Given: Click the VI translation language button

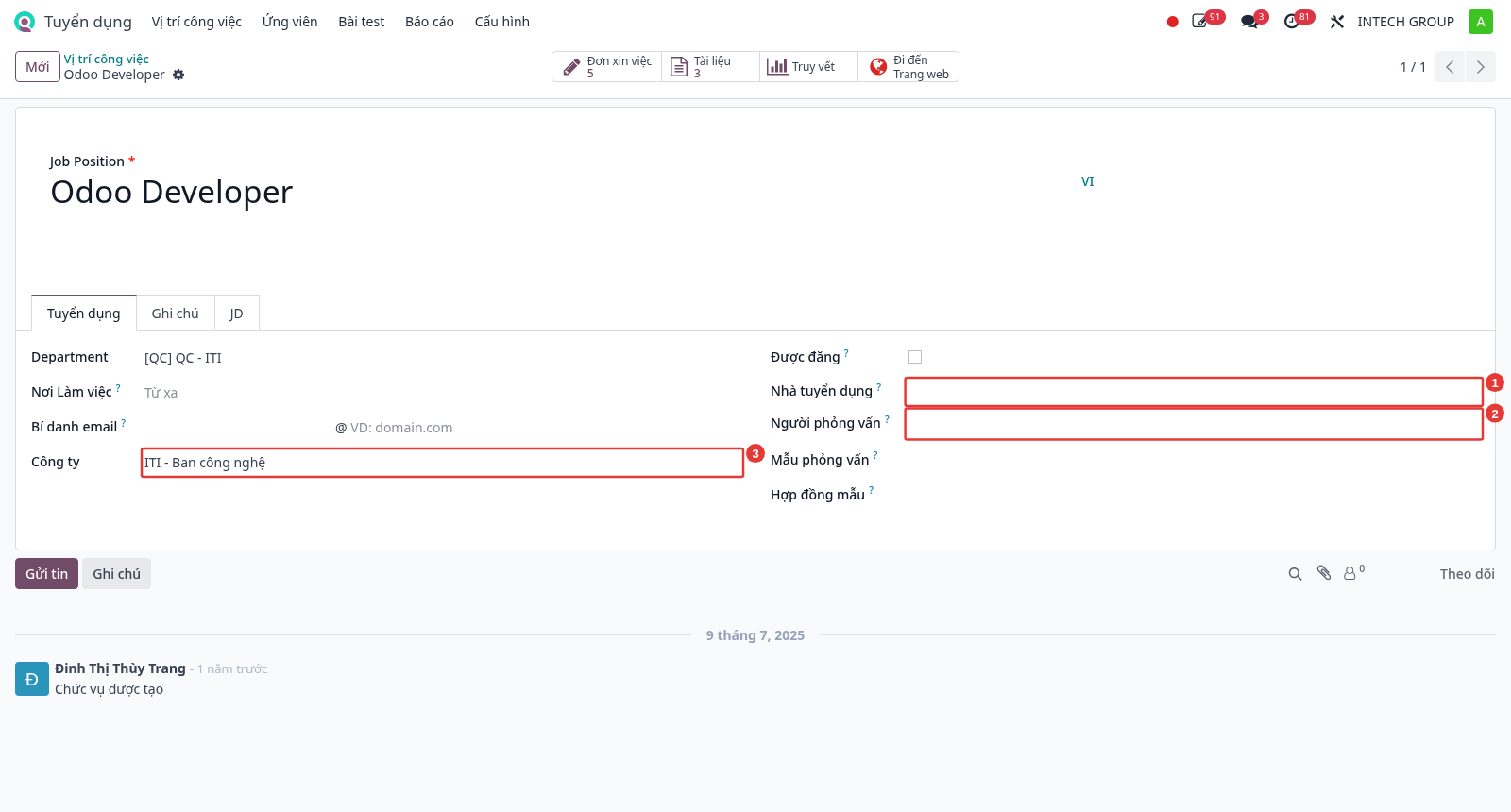Looking at the screenshot, I should [1087, 181].
